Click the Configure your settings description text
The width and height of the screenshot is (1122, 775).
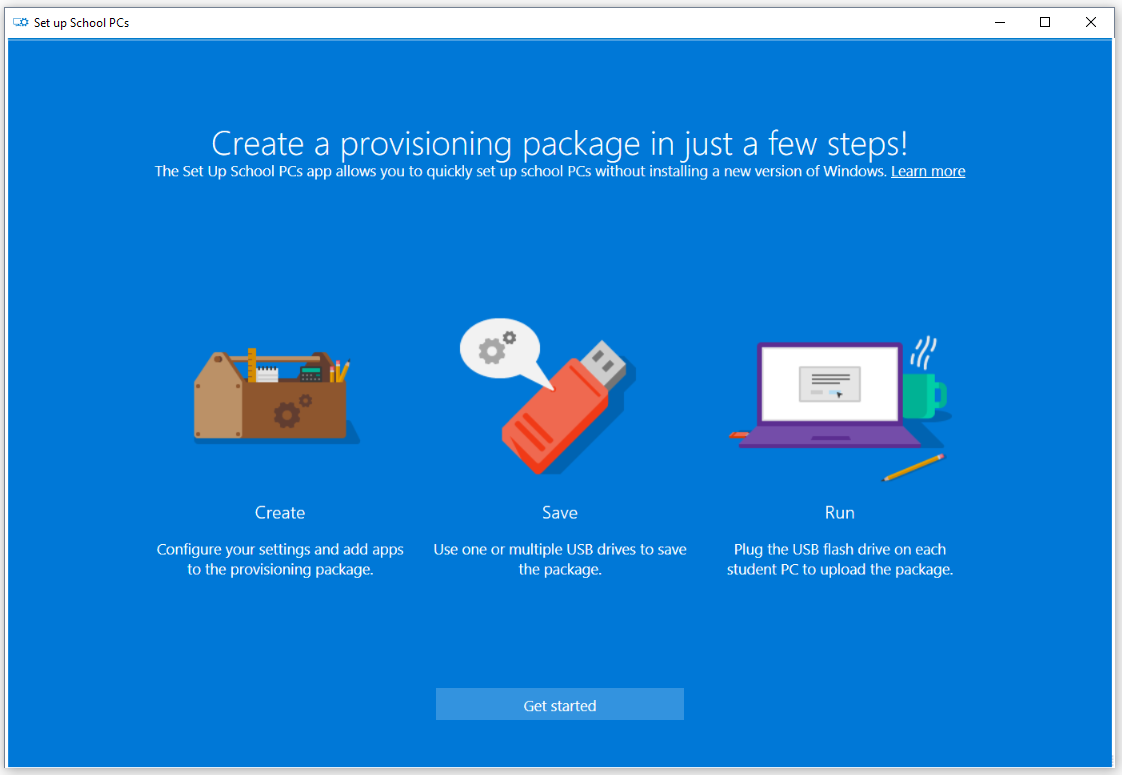point(280,559)
